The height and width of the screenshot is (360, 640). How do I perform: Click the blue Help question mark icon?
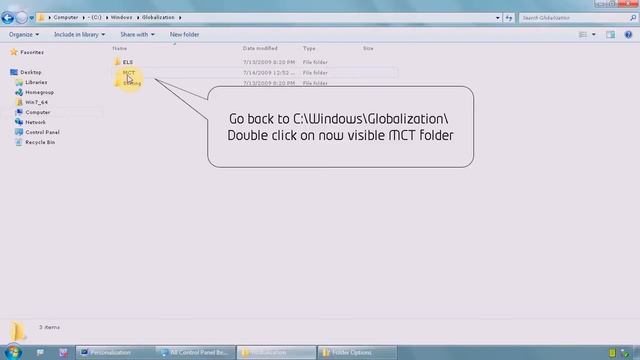coord(628,35)
